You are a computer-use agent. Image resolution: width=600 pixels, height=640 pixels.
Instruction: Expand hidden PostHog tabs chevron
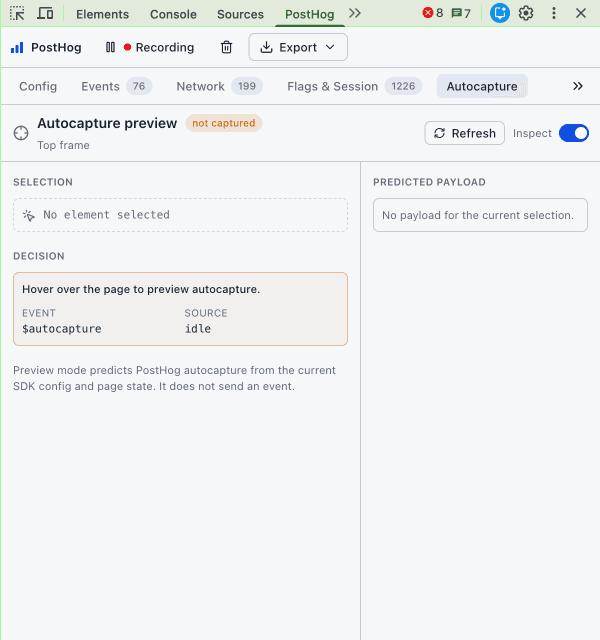(x=578, y=86)
